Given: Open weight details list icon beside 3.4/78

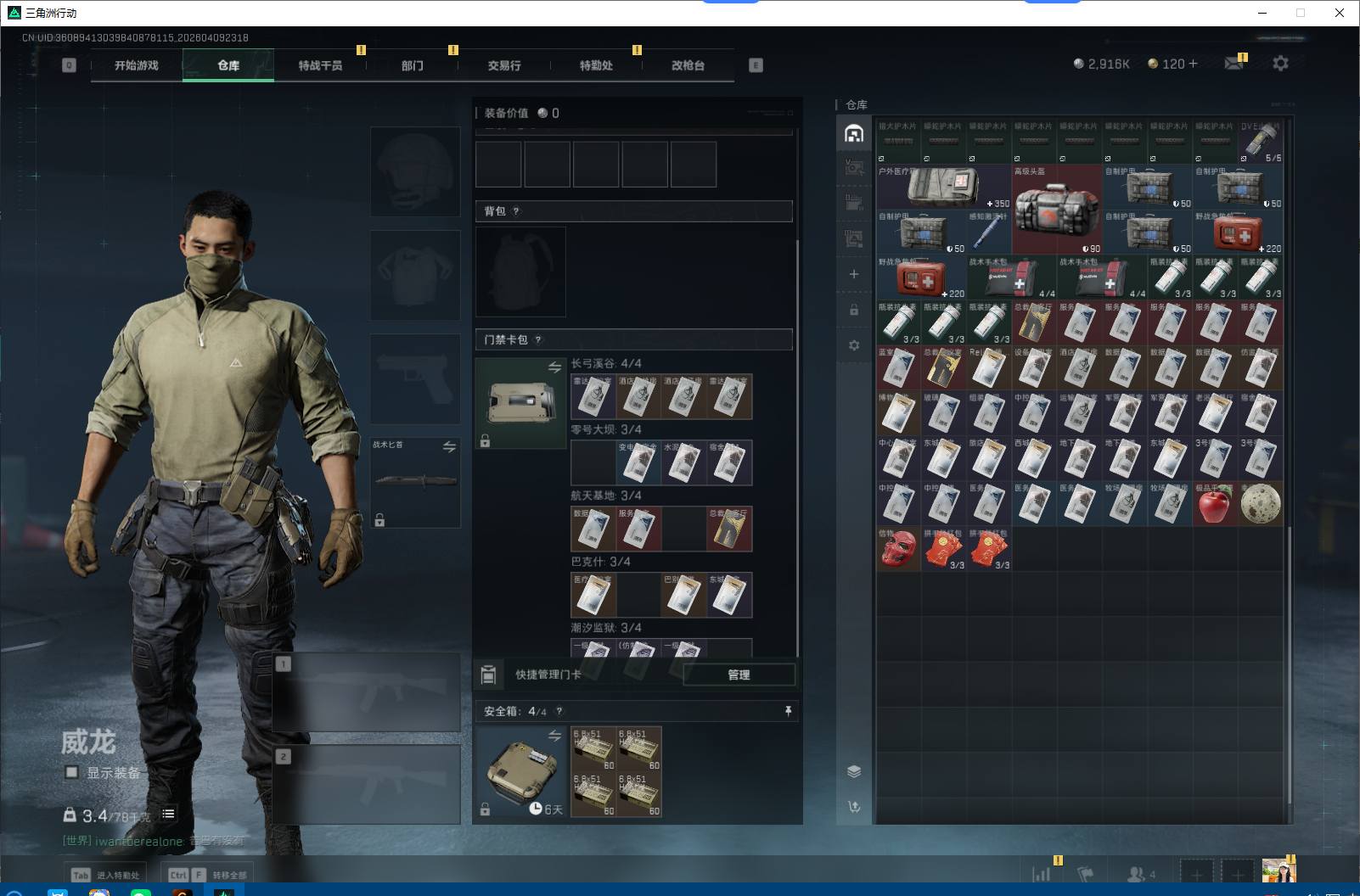Looking at the screenshot, I should click(x=168, y=815).
